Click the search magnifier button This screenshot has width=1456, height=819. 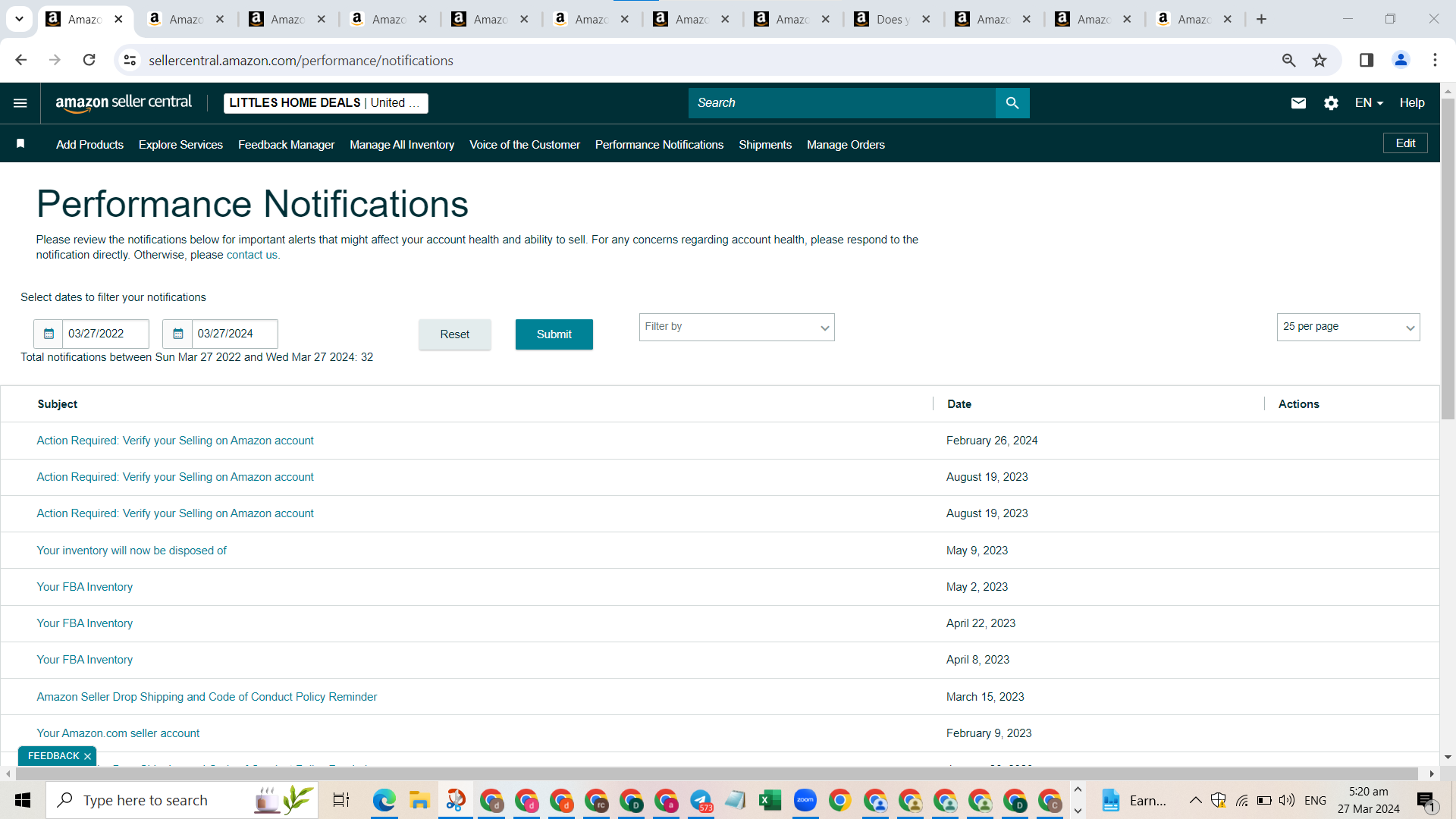(x=1012, y=103)
